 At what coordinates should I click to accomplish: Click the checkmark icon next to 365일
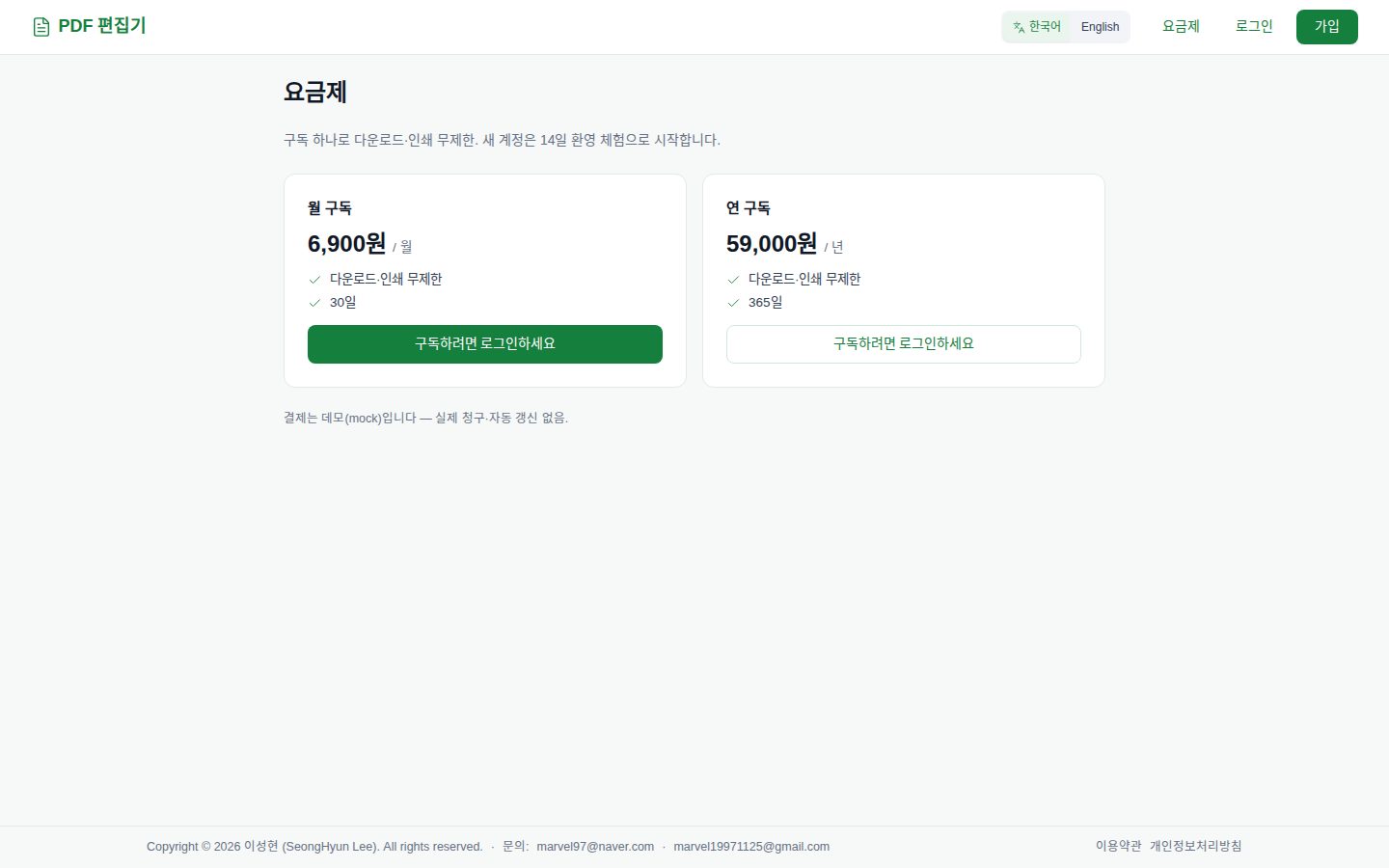(733, 303)
